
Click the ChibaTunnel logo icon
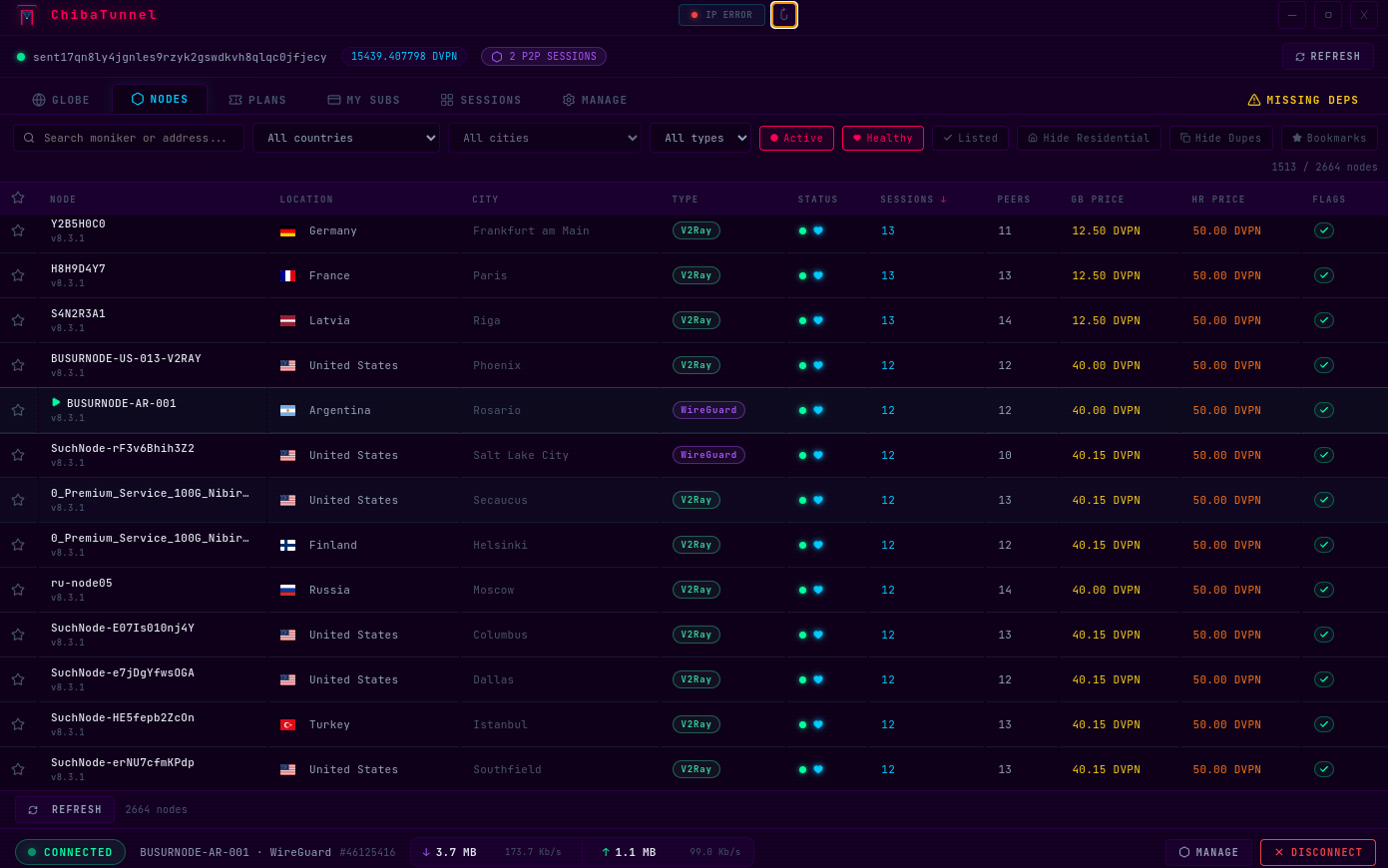pos(27,16)
